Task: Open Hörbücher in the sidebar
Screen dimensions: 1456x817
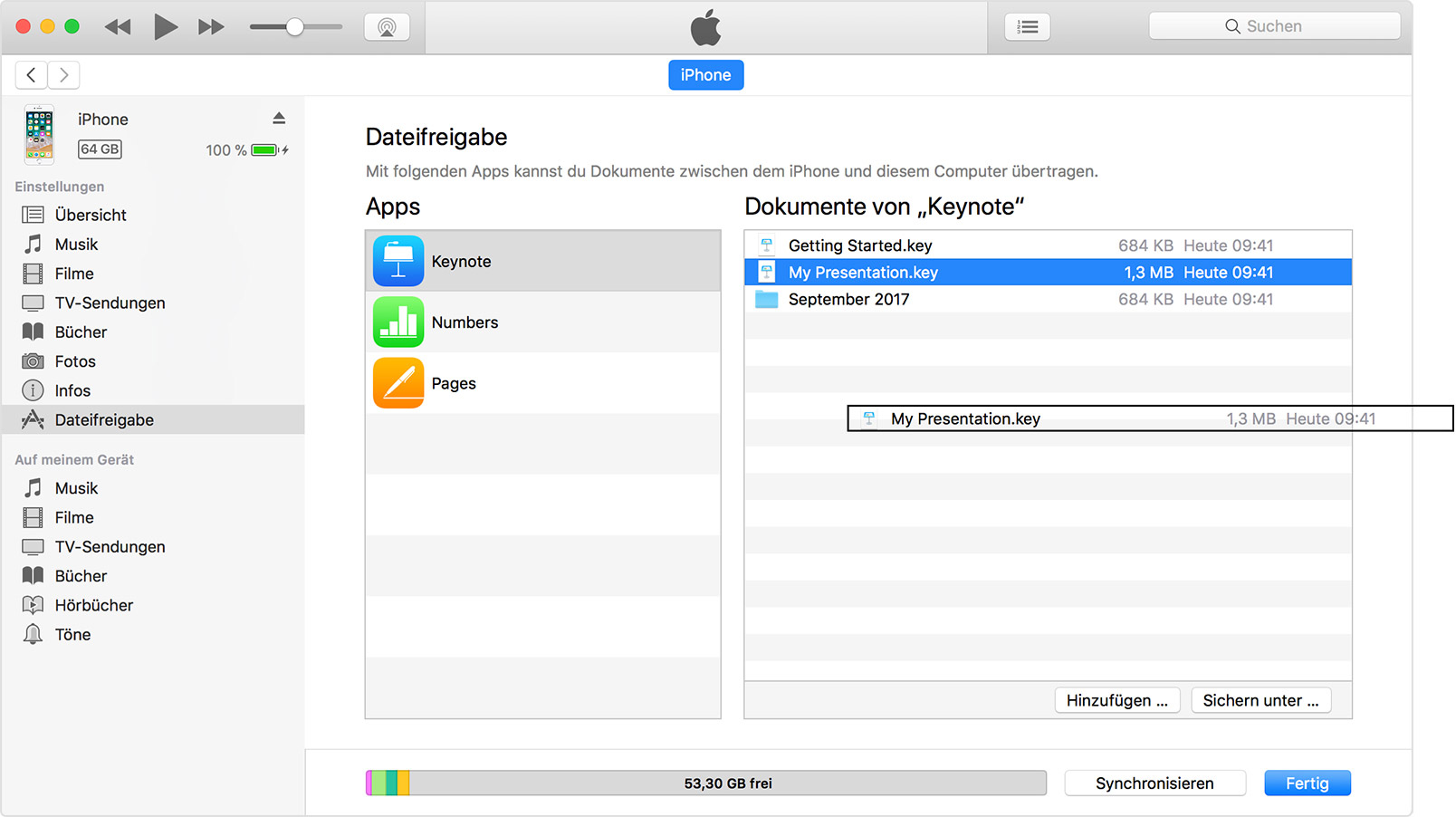Action: (x=93, y=604)
